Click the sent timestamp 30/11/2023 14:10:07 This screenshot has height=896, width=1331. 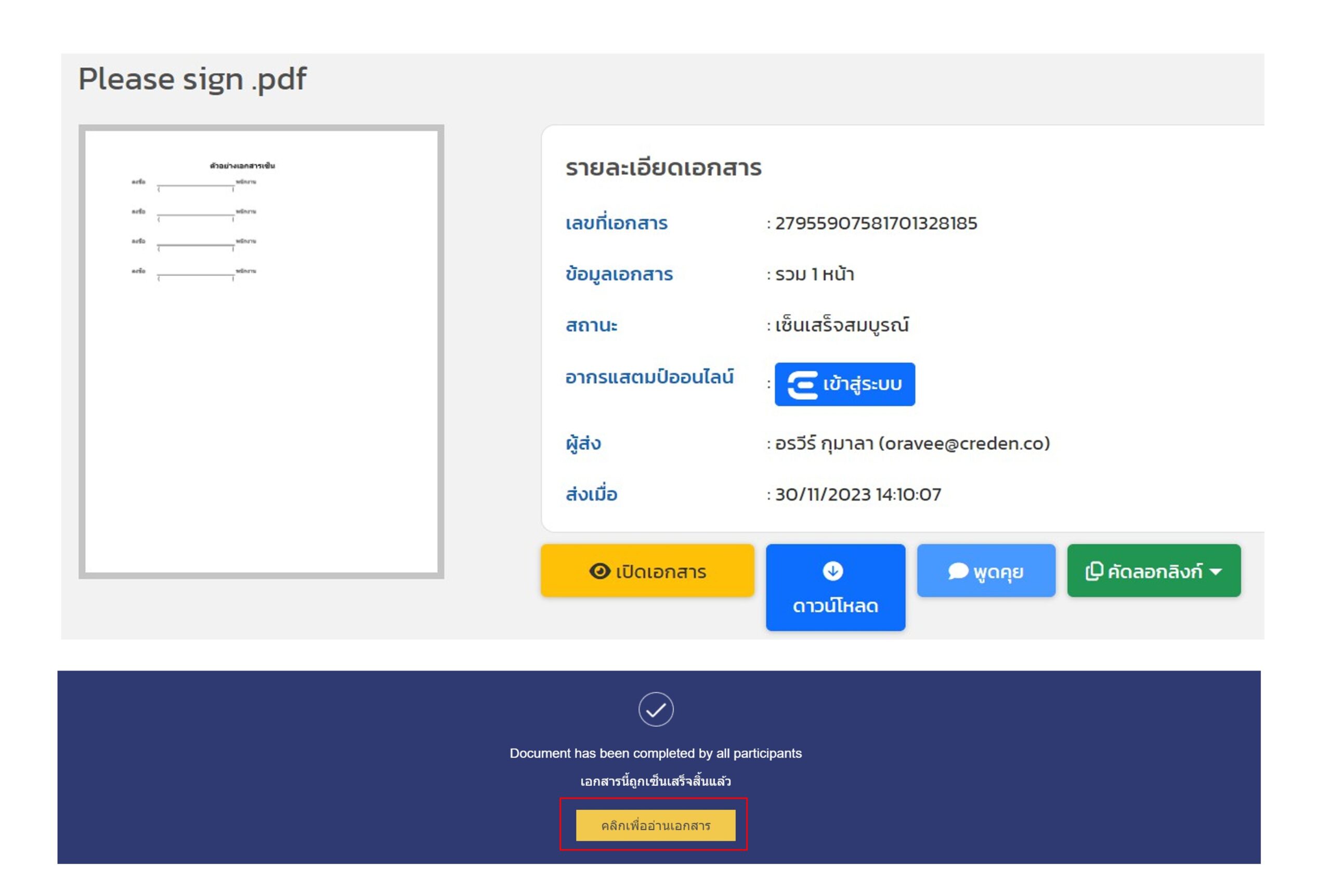click(857, 494)
